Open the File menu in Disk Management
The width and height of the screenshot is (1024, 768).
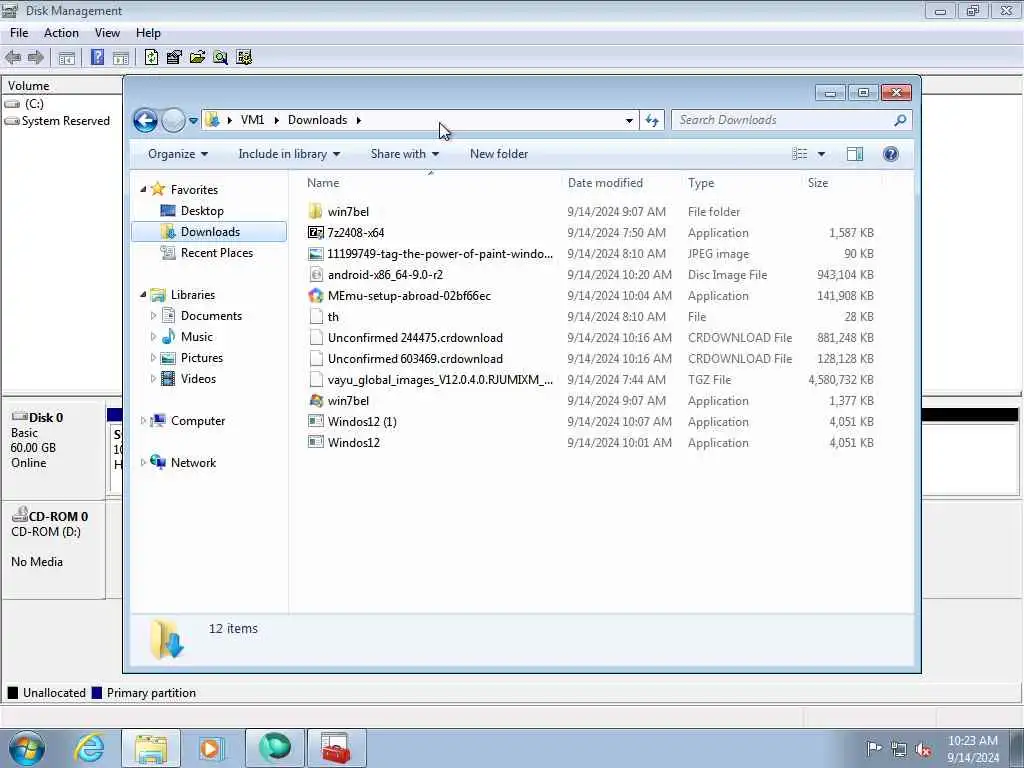(19, 33)
